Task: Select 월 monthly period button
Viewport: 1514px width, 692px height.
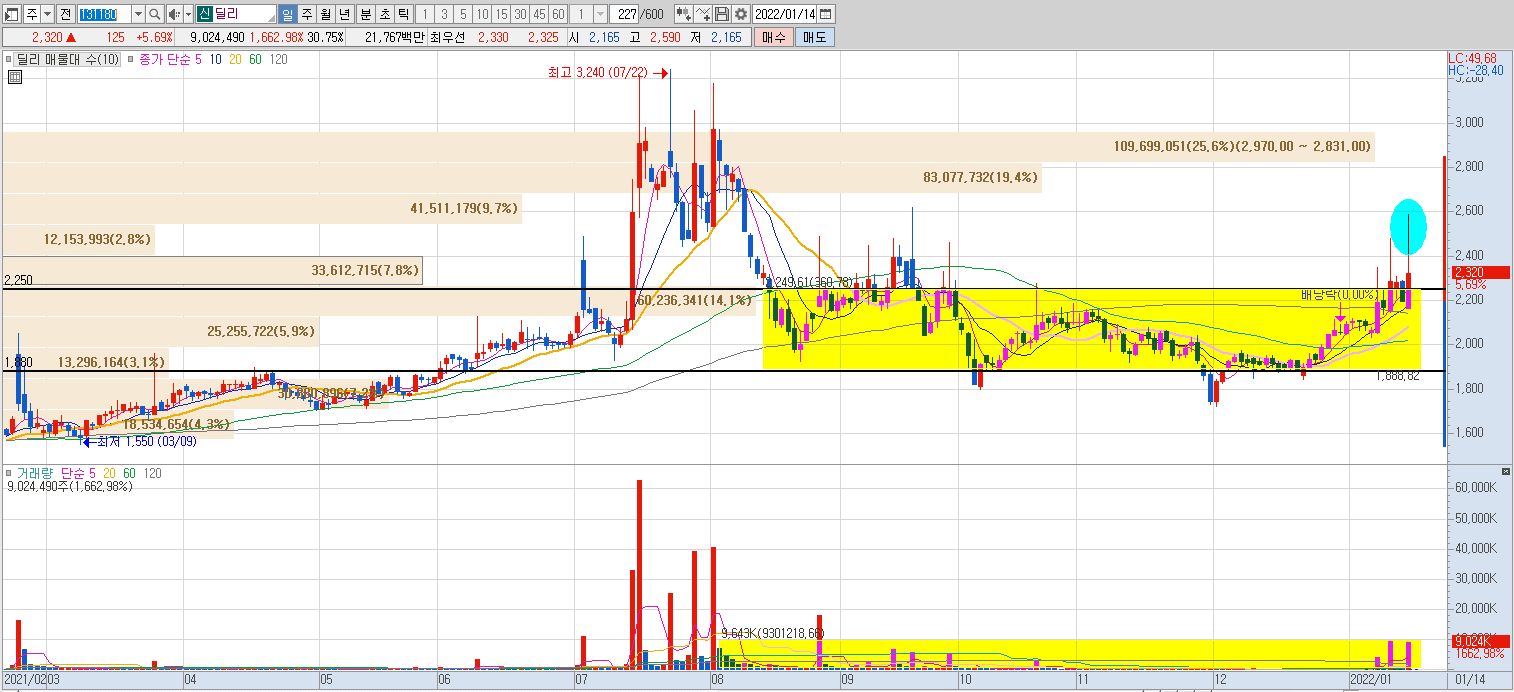Action: click(325, 14)
